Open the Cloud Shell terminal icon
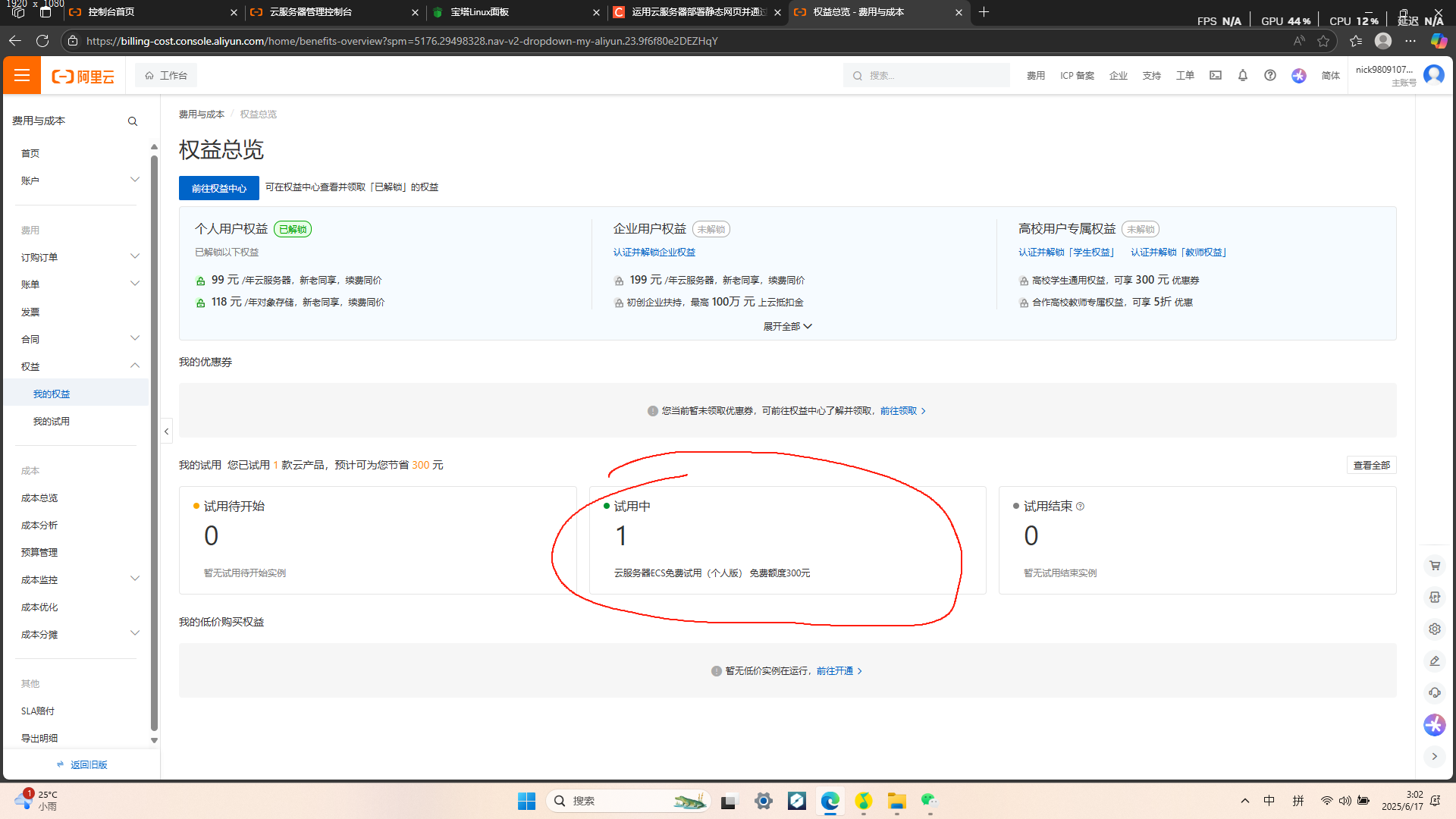1456x819 pixels. pos(1216,75)
